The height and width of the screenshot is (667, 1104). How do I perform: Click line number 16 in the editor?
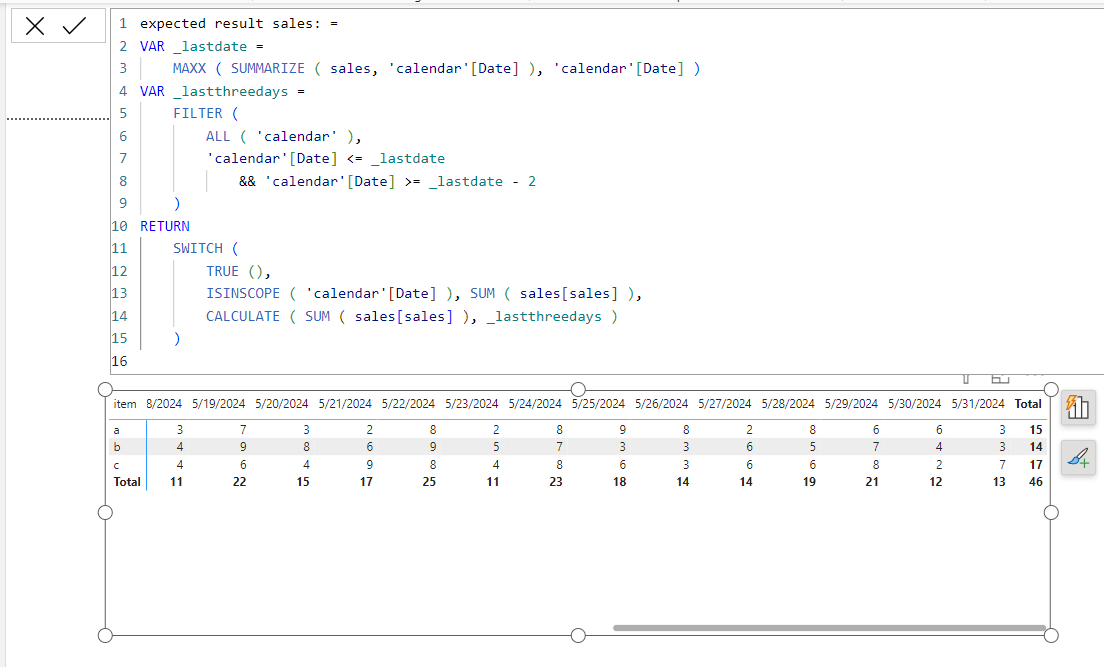pos(119,361)
